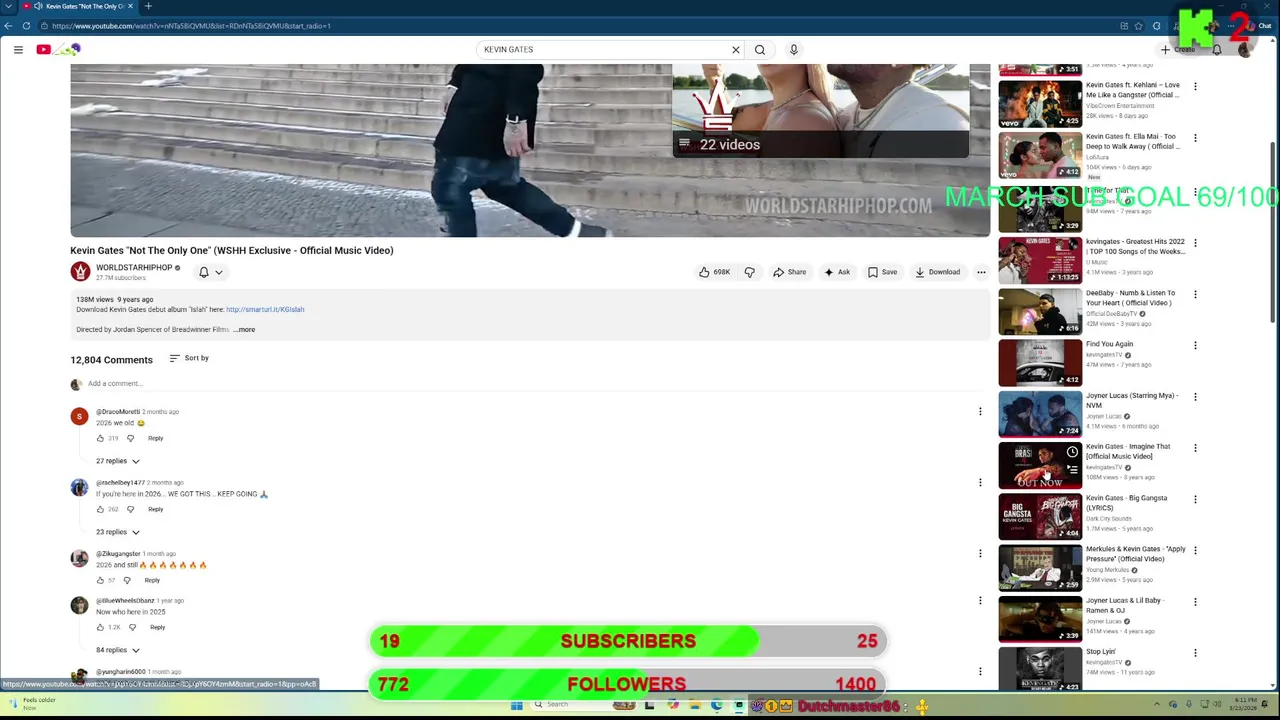Like DracoMoretti's comment

(x=100, y=438)
